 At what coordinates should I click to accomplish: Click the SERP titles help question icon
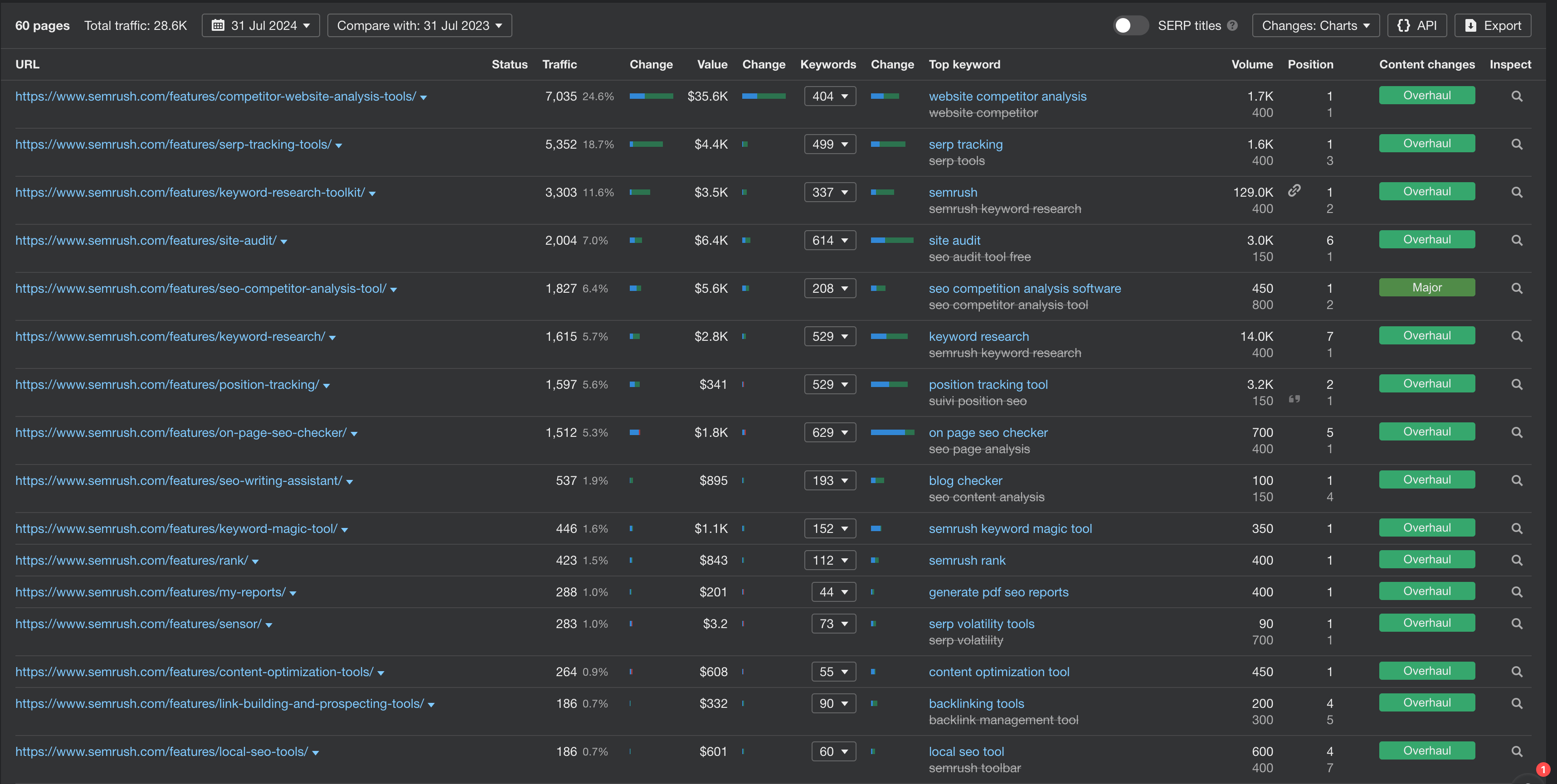pyautogui.click(x=1232, y=25)
